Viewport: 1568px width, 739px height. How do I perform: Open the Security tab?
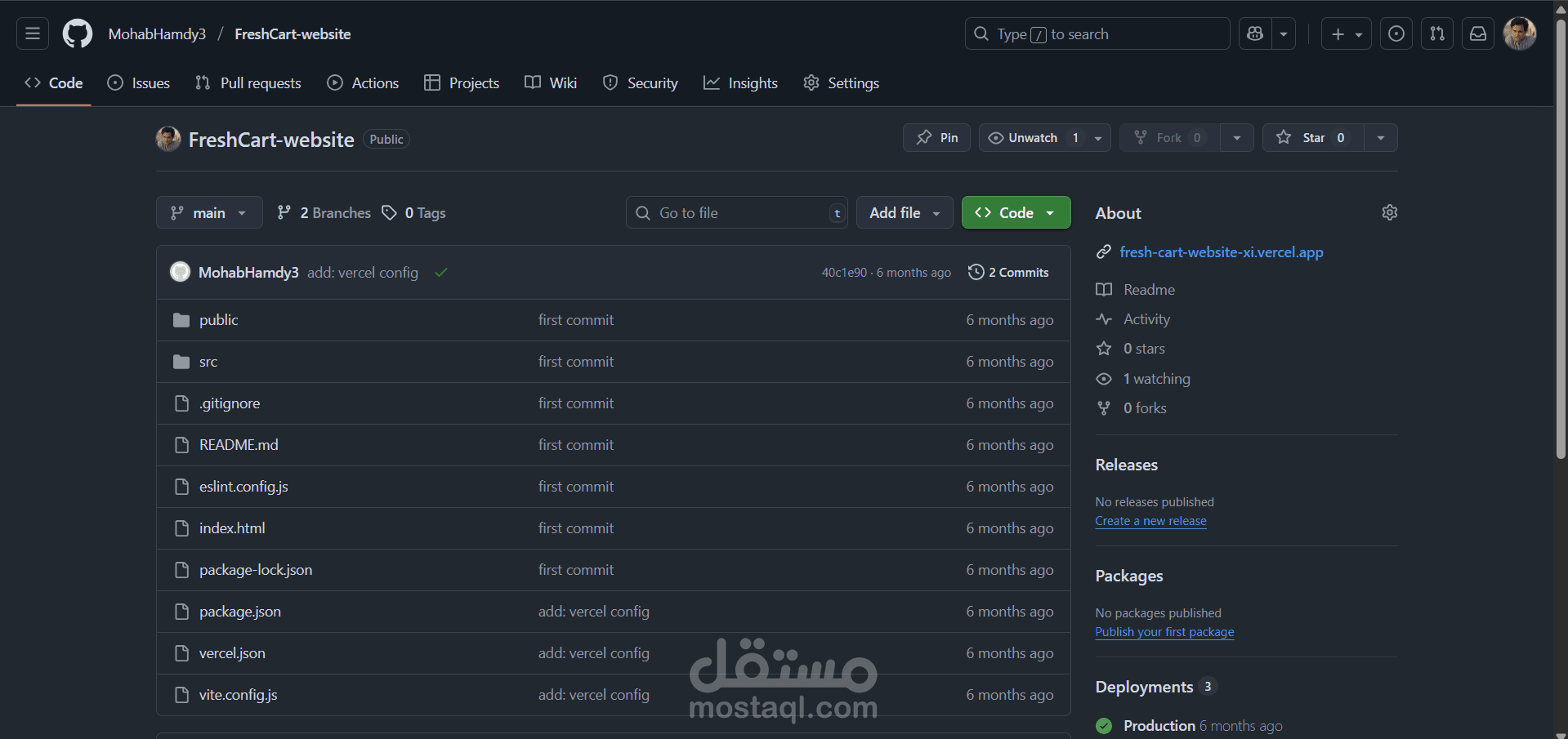pos(641,82)
